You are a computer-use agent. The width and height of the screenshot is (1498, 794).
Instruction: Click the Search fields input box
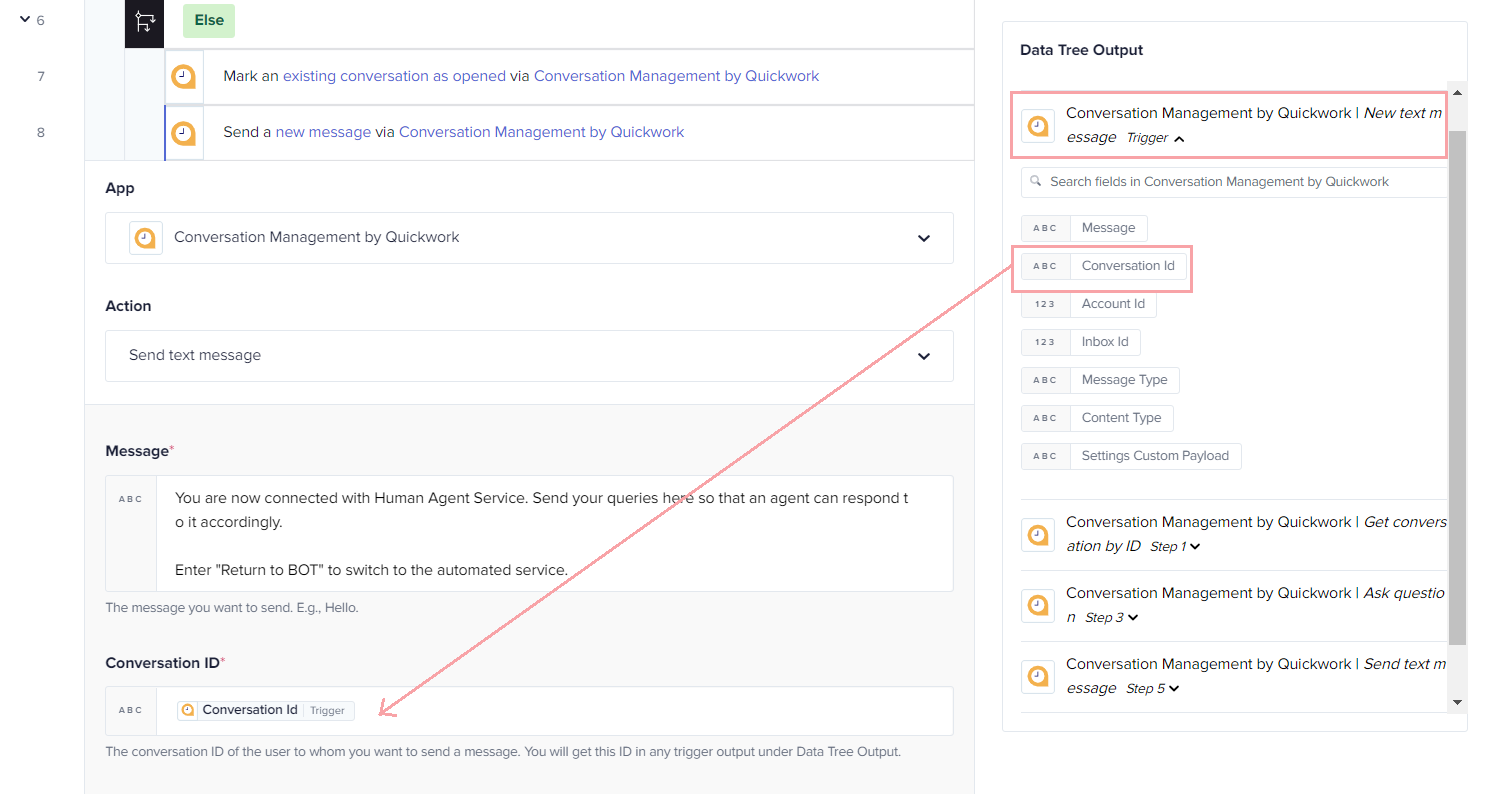pos(1234,182)
